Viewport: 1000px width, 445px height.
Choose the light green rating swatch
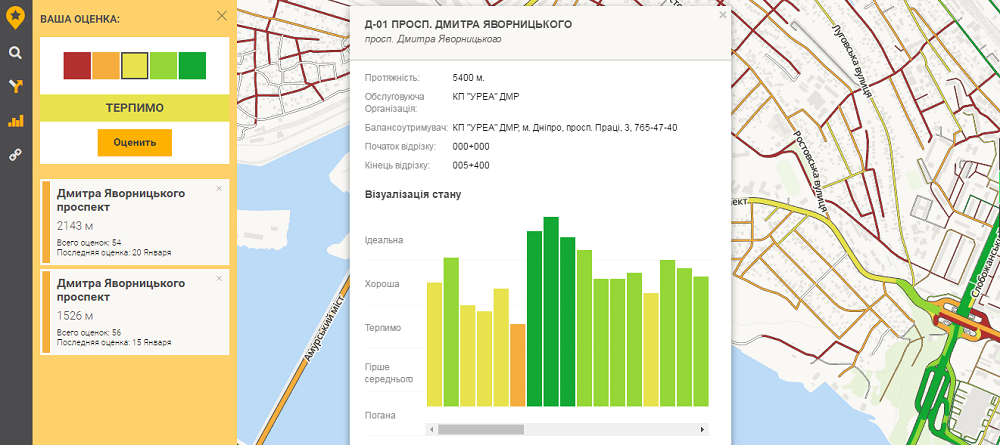pos(163,66)
